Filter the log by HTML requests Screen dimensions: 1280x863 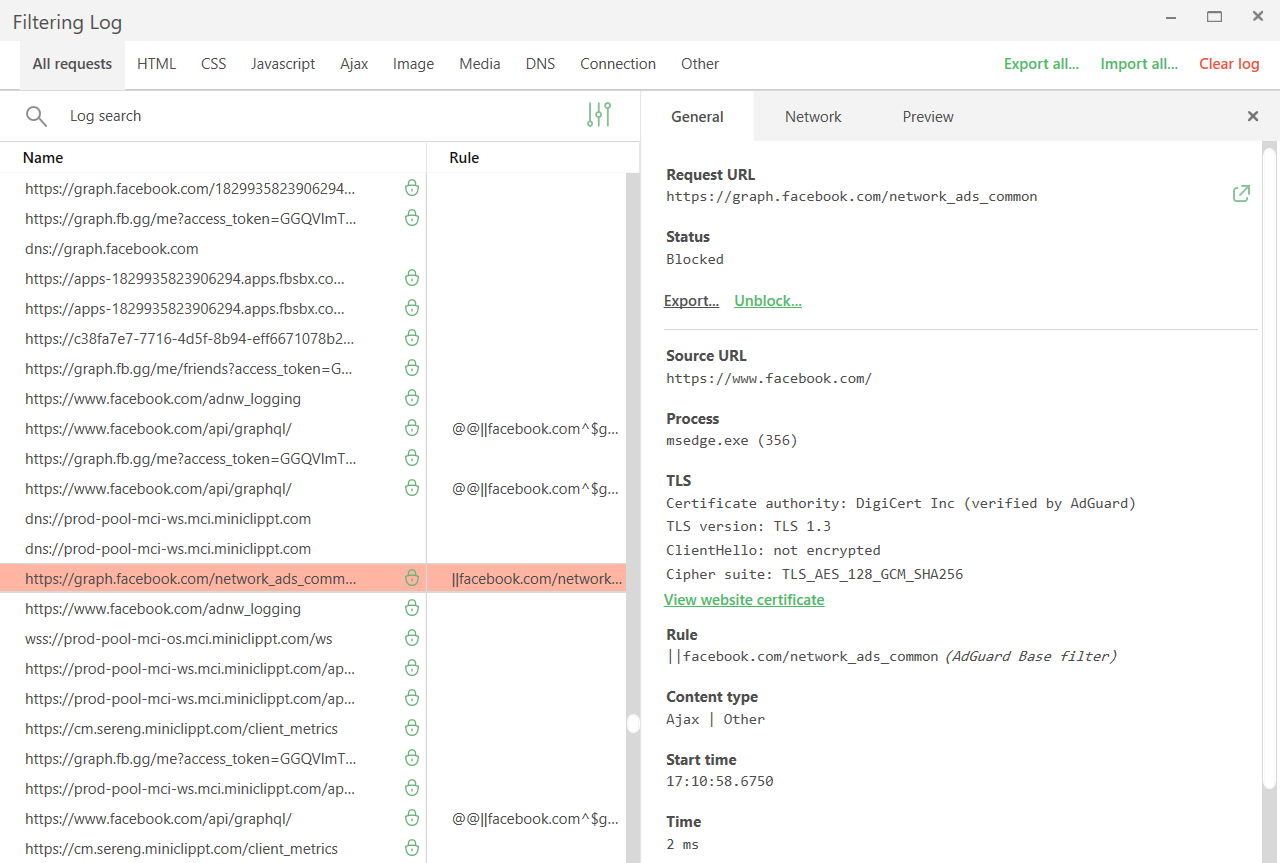[x=156, y=64]
